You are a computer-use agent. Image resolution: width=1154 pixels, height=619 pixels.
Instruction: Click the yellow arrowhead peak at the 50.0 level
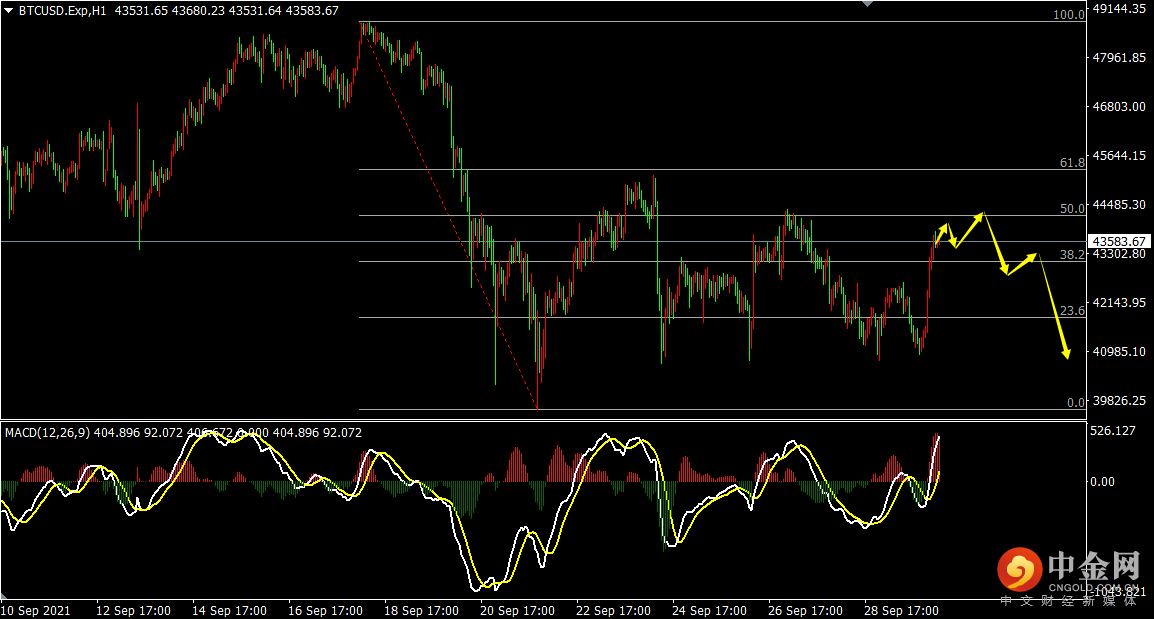pos(983,214)
